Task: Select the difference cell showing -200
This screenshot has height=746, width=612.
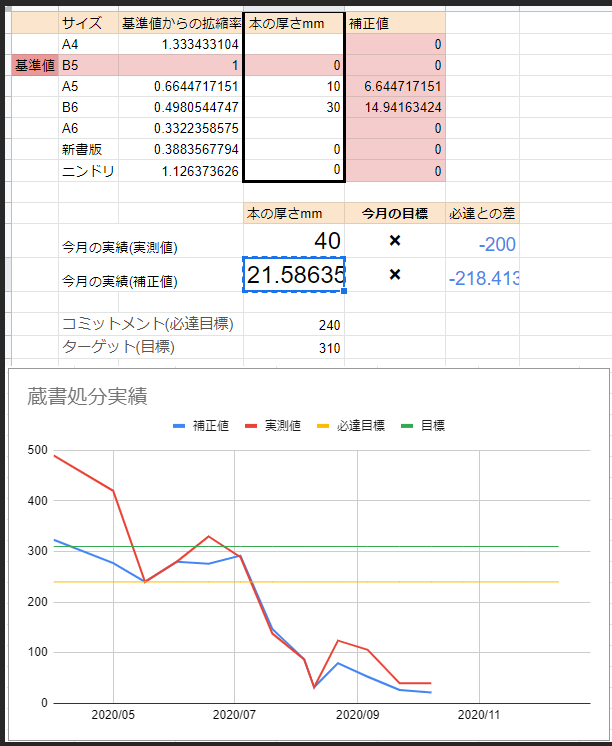Action: tap(483, 241)
